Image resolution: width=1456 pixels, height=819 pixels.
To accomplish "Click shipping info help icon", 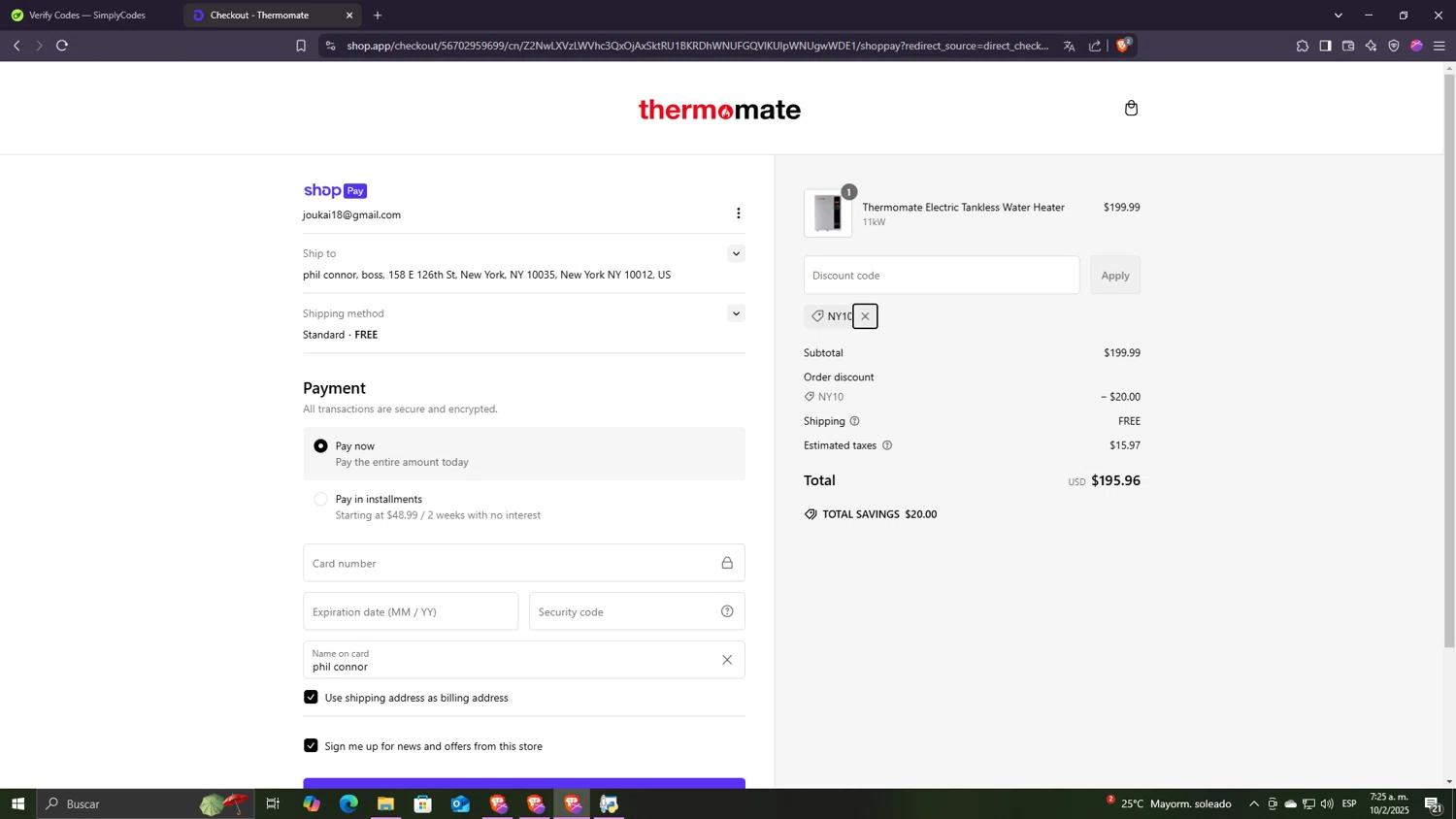I will [854, 421].
